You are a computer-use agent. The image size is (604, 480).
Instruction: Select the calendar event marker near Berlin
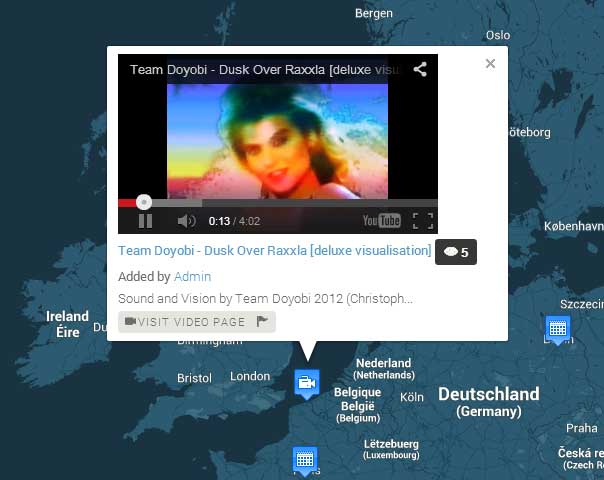pos(558,330)
